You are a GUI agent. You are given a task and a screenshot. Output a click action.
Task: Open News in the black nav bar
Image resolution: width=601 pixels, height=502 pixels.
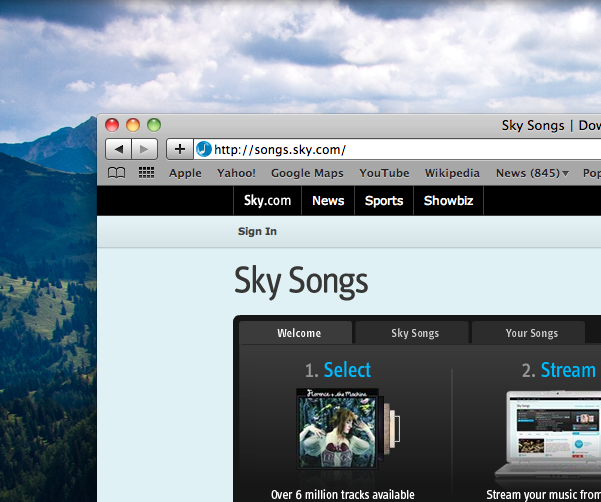click(328, 200)
